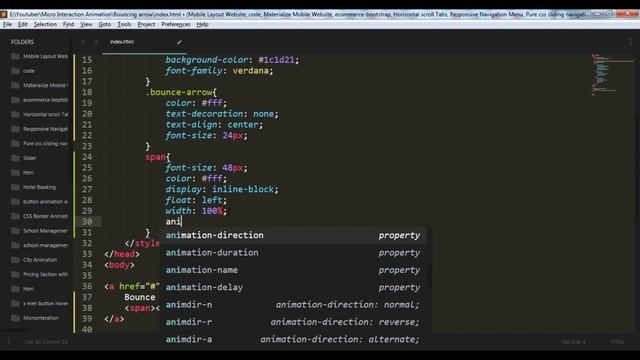Expand the Microinteration folder
The image size is (640, 360).
[x=41, y=318]
